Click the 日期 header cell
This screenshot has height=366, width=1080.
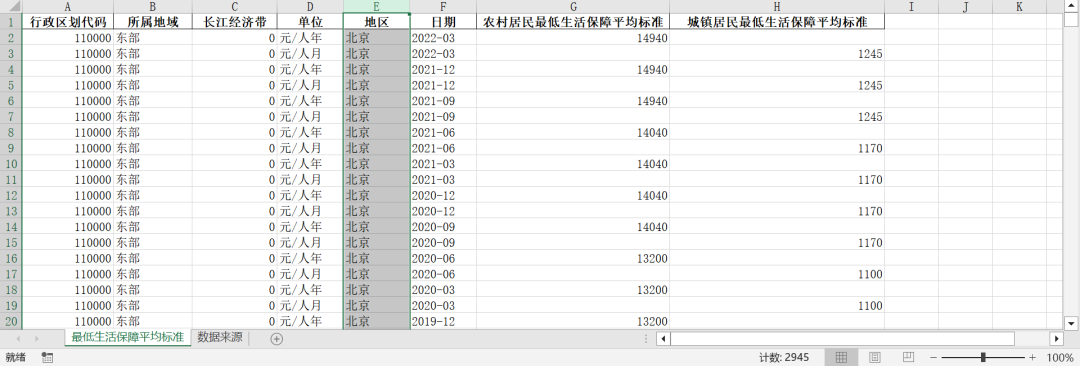click(443, 21)
